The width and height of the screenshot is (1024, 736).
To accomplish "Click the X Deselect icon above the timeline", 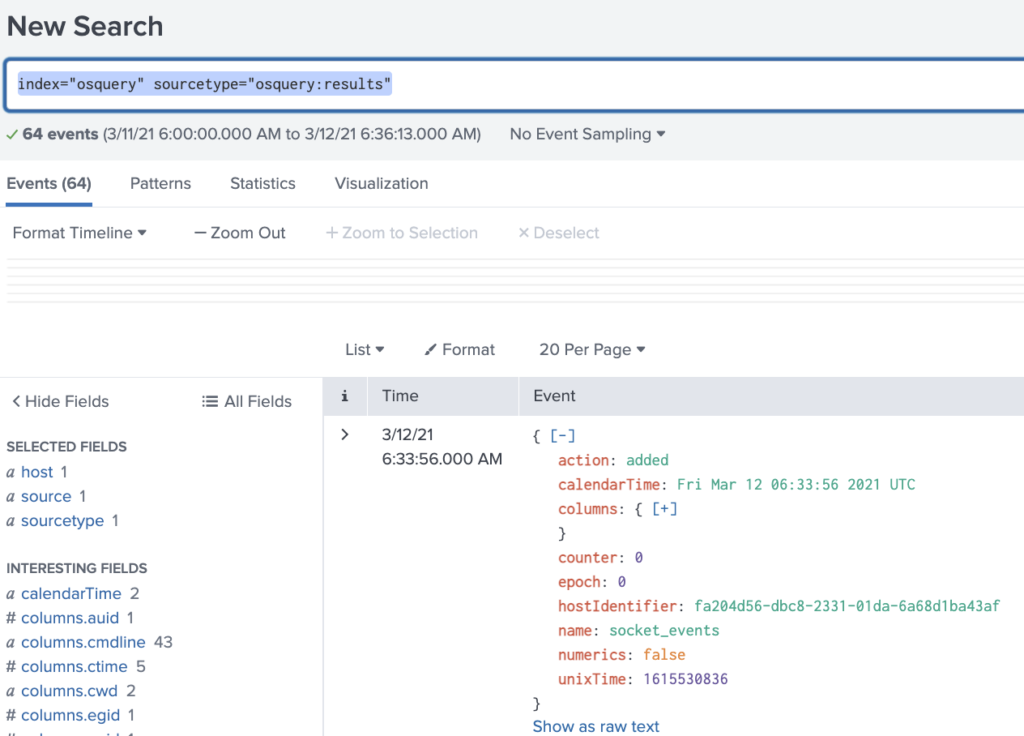I will 524,232.
